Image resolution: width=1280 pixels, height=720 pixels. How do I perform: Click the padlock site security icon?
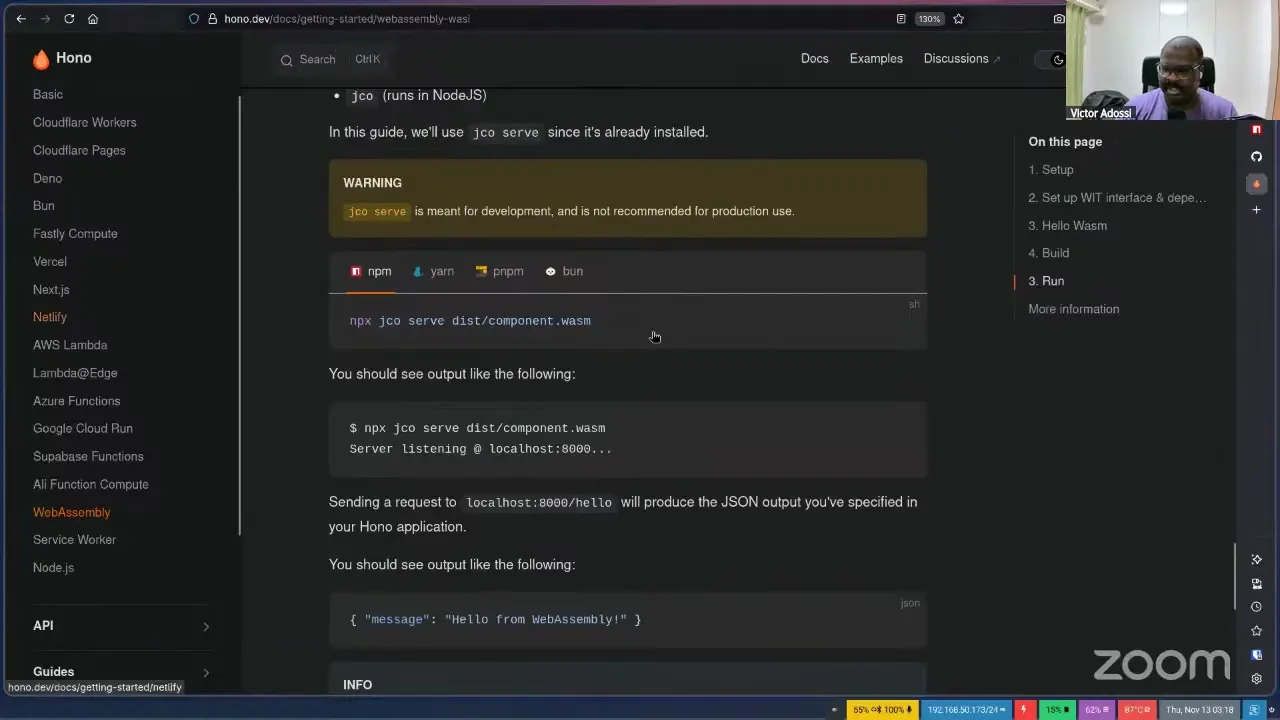pyautogui.click(x=212, y=19)
